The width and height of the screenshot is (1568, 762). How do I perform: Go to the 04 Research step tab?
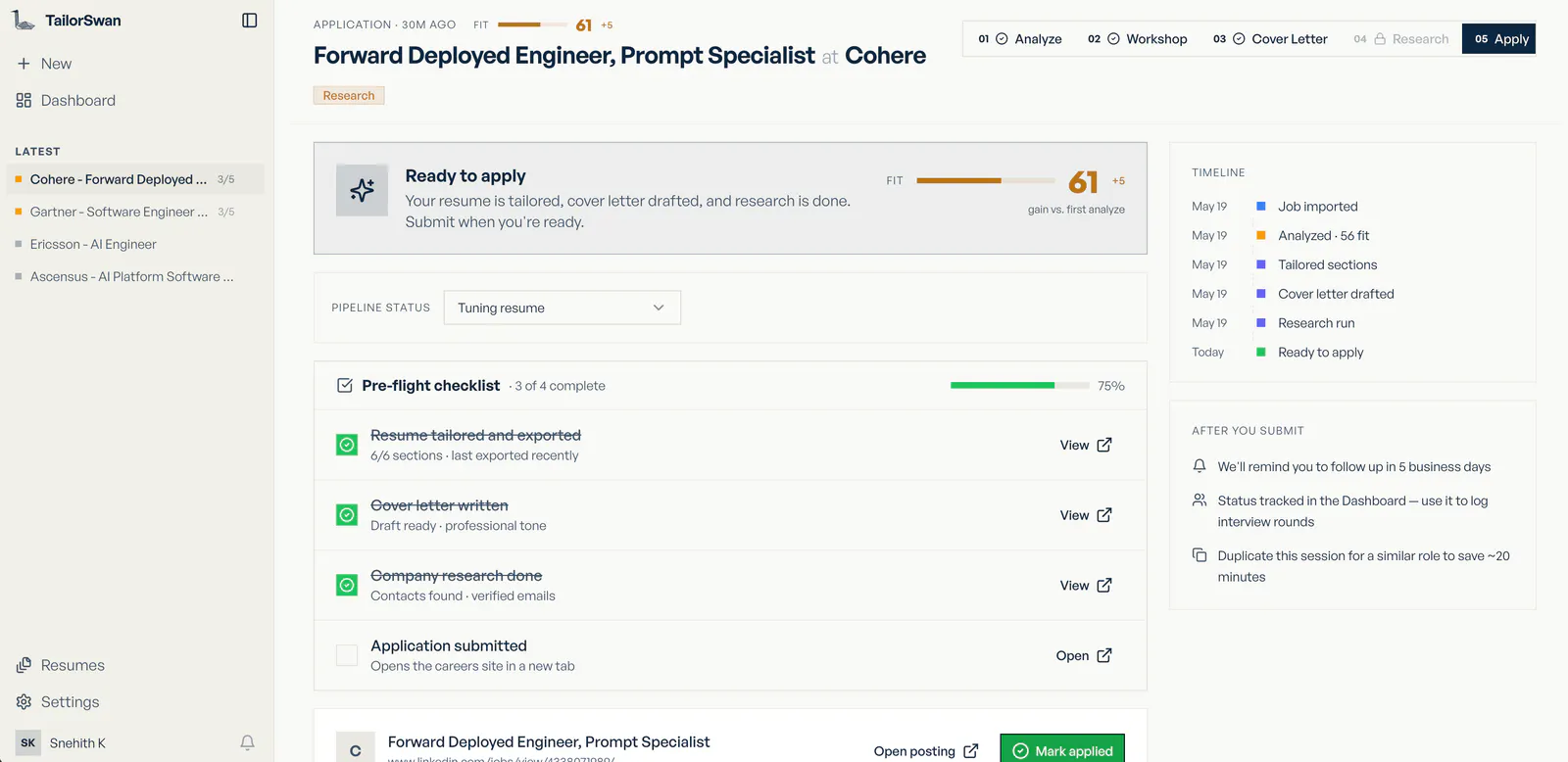tap(1401, 39)
